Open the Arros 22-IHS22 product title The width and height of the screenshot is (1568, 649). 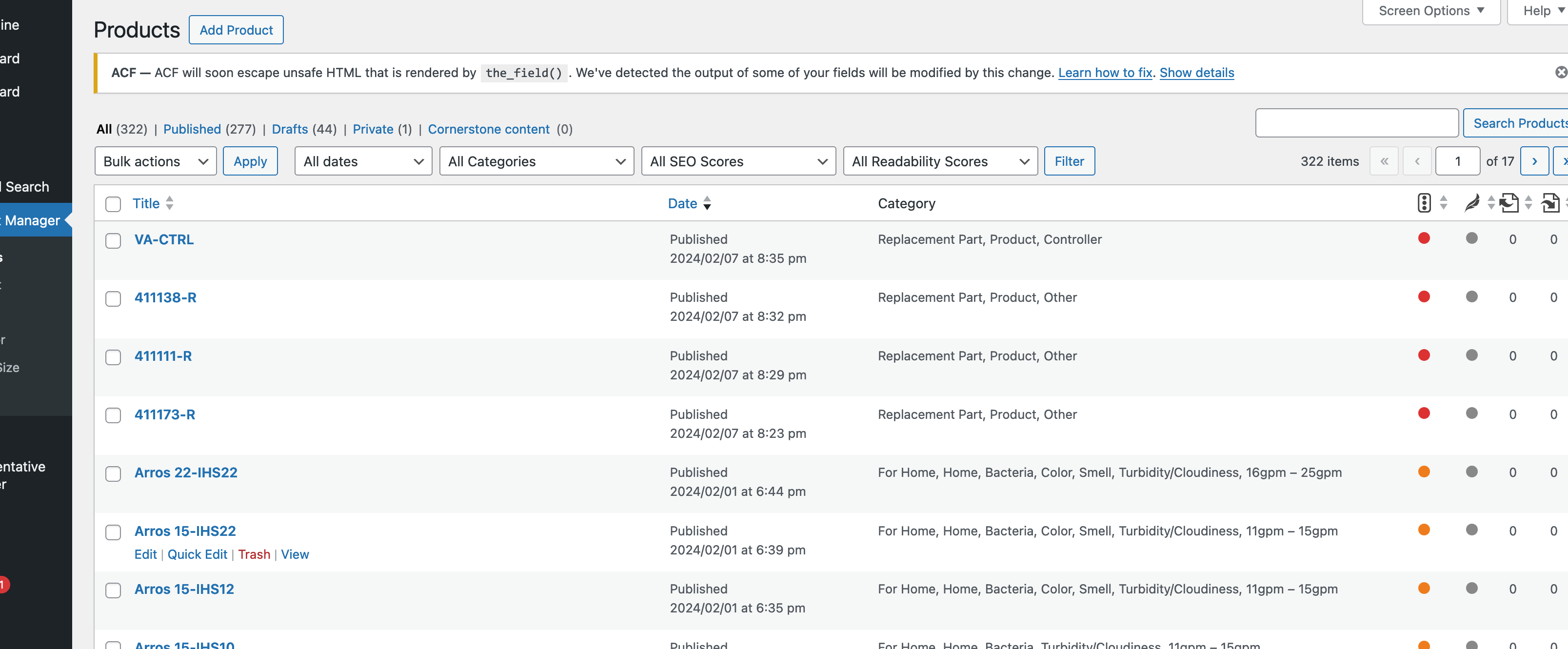click(x=186, y=472)
